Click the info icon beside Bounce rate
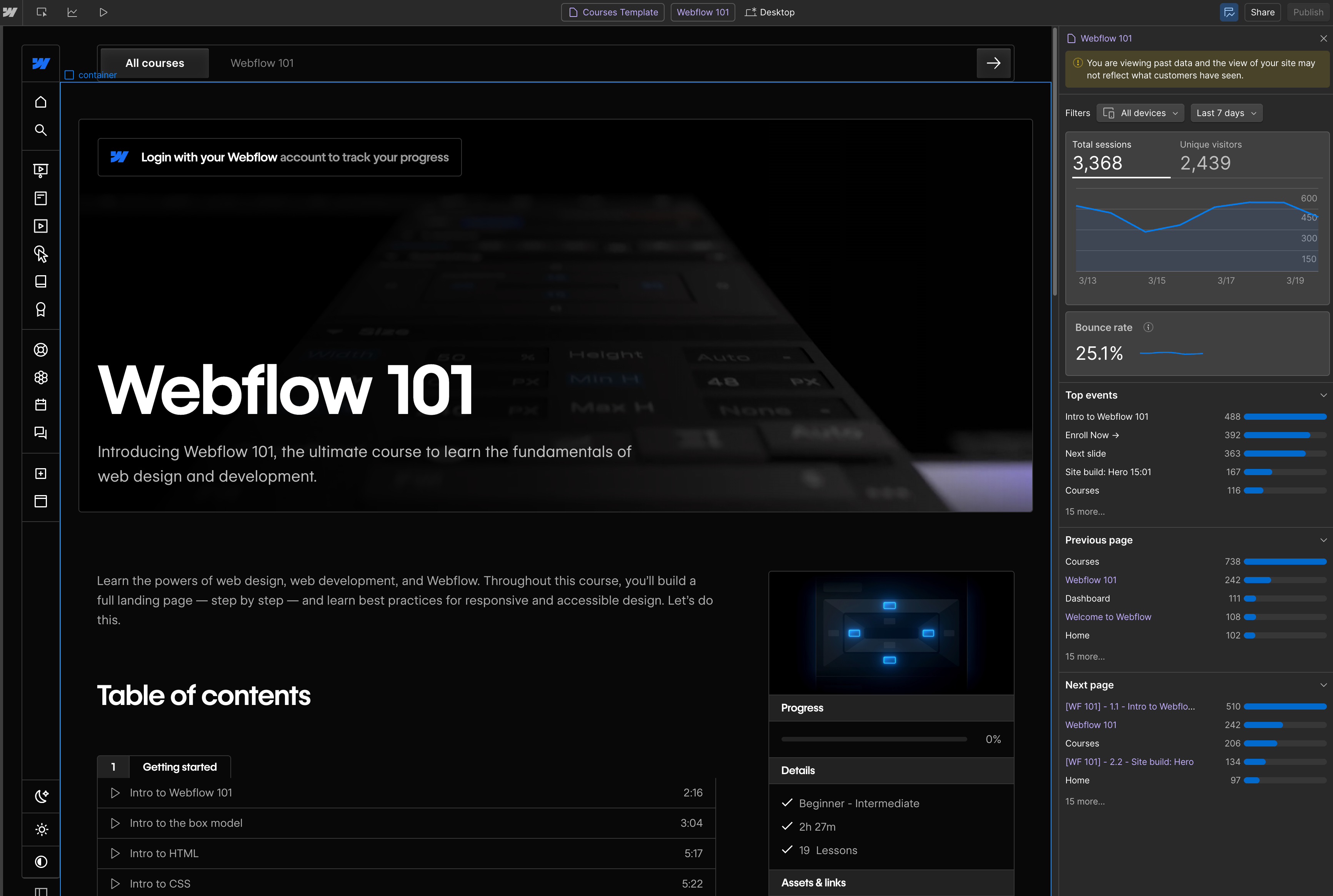 (1148, 327)
